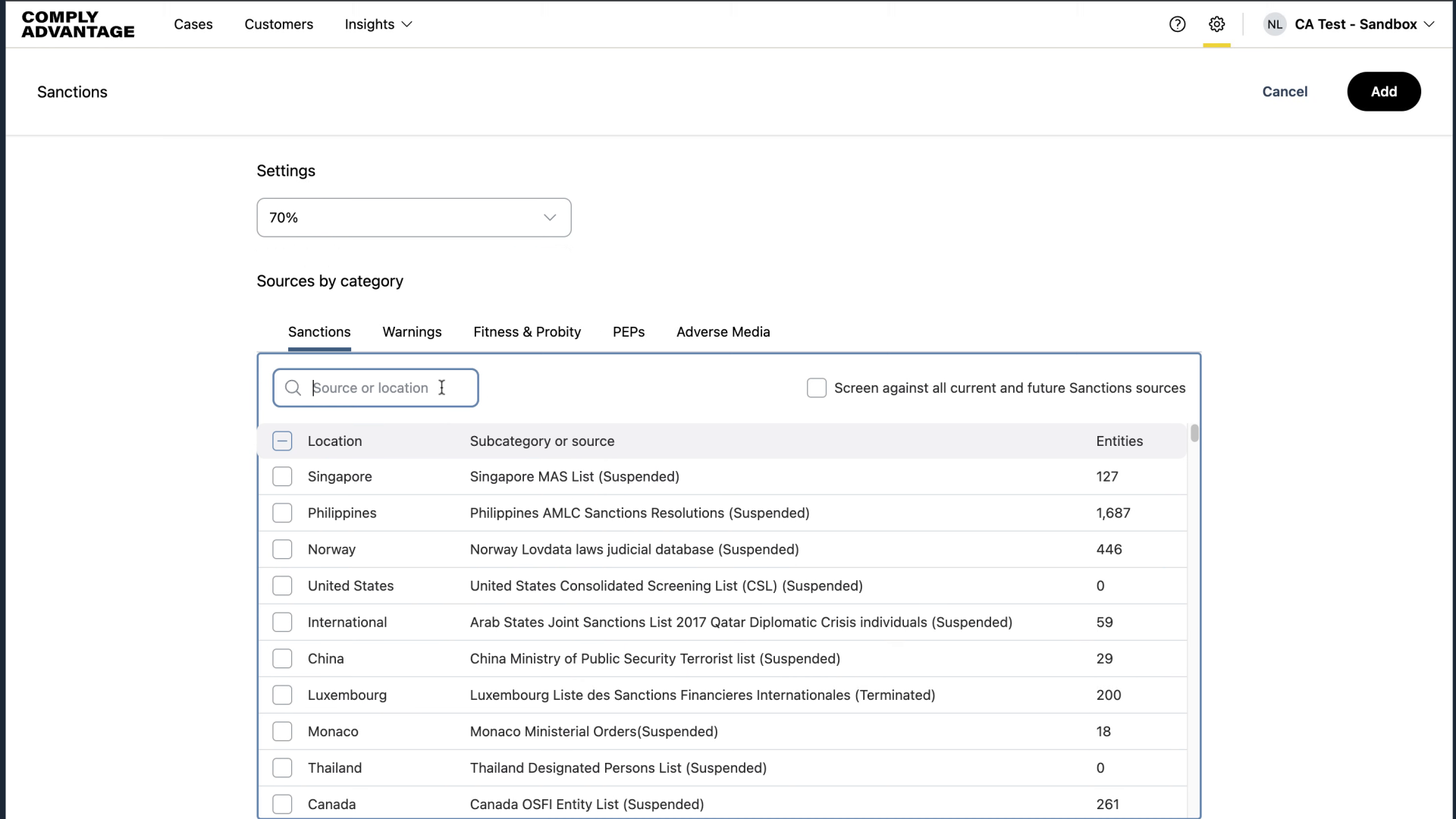
Task: Tick the Luxembourg sanctions list checkbox
Action: click(x=282, y=695)
